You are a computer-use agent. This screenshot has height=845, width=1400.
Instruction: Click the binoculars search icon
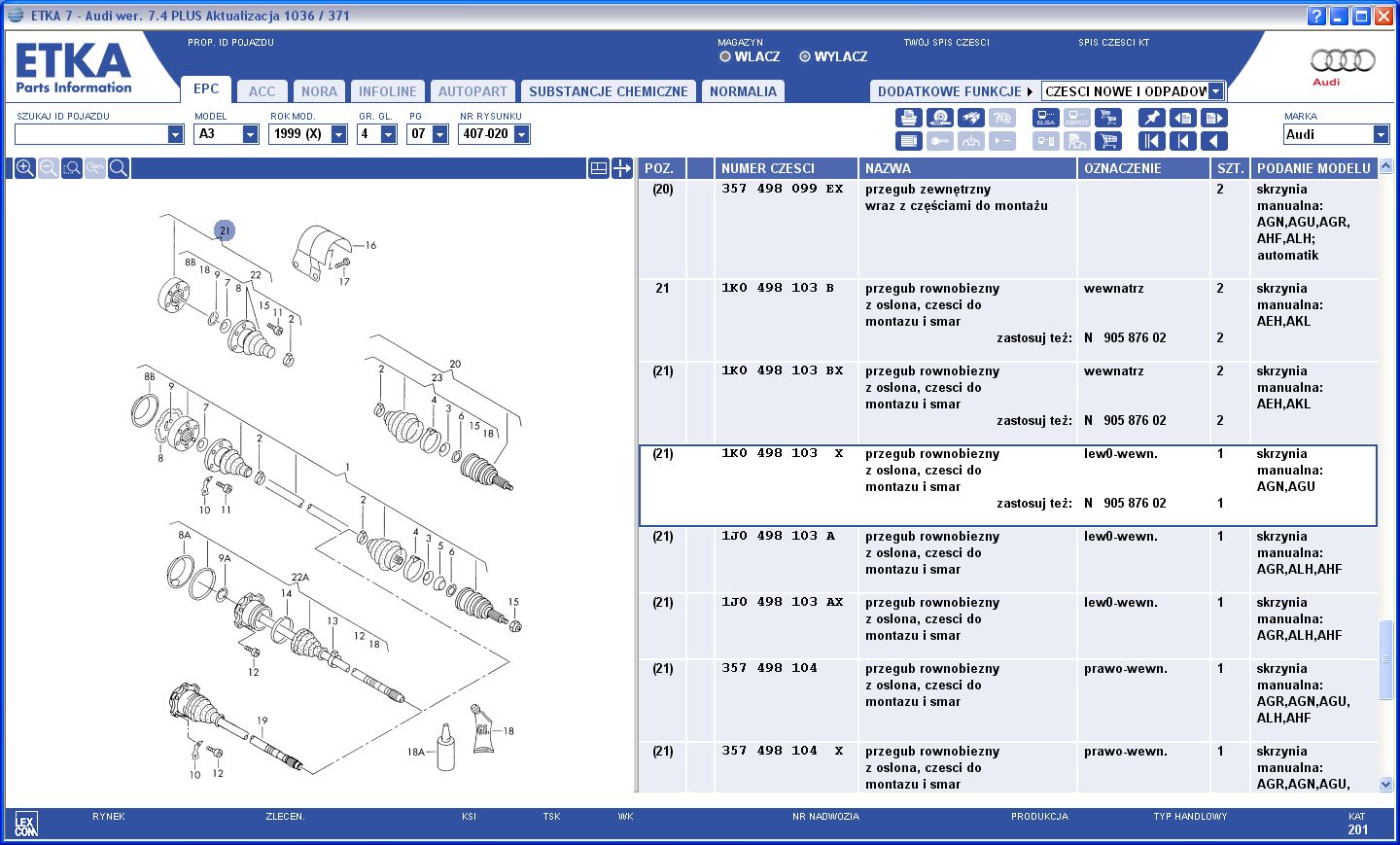point(970,118)
